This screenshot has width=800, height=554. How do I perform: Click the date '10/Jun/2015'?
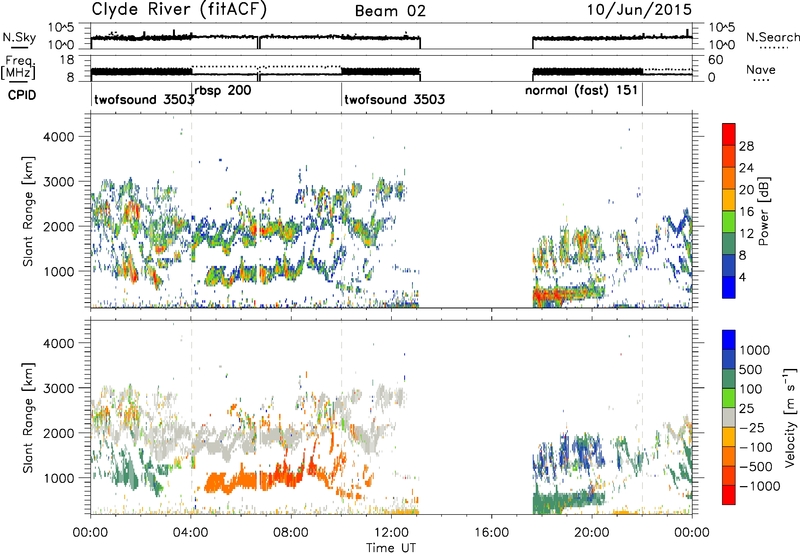(x=639, y=10)
